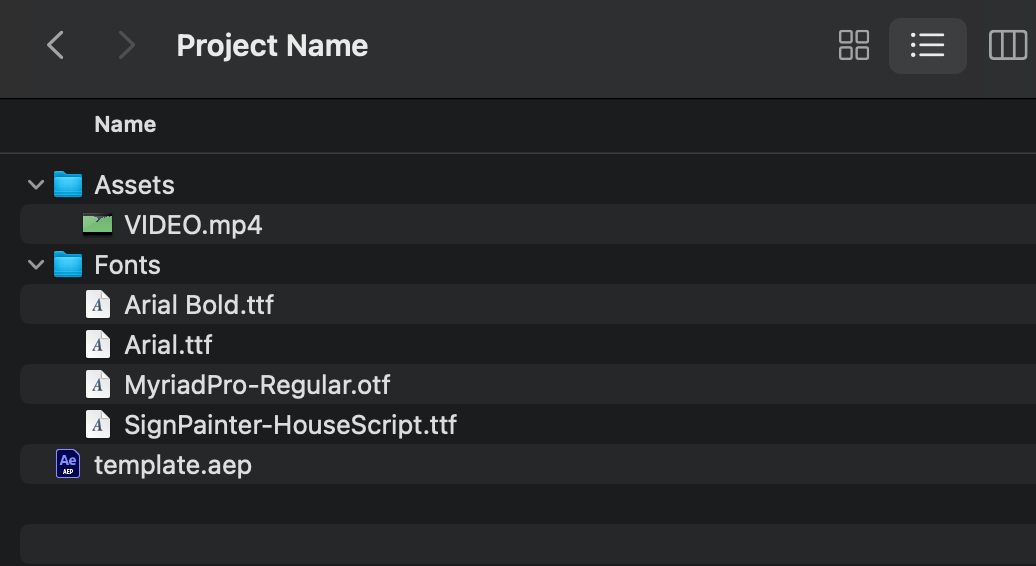Click the Assets folder icon
The width and height of the screenshot is (1036, 566).
click(68, 184)
